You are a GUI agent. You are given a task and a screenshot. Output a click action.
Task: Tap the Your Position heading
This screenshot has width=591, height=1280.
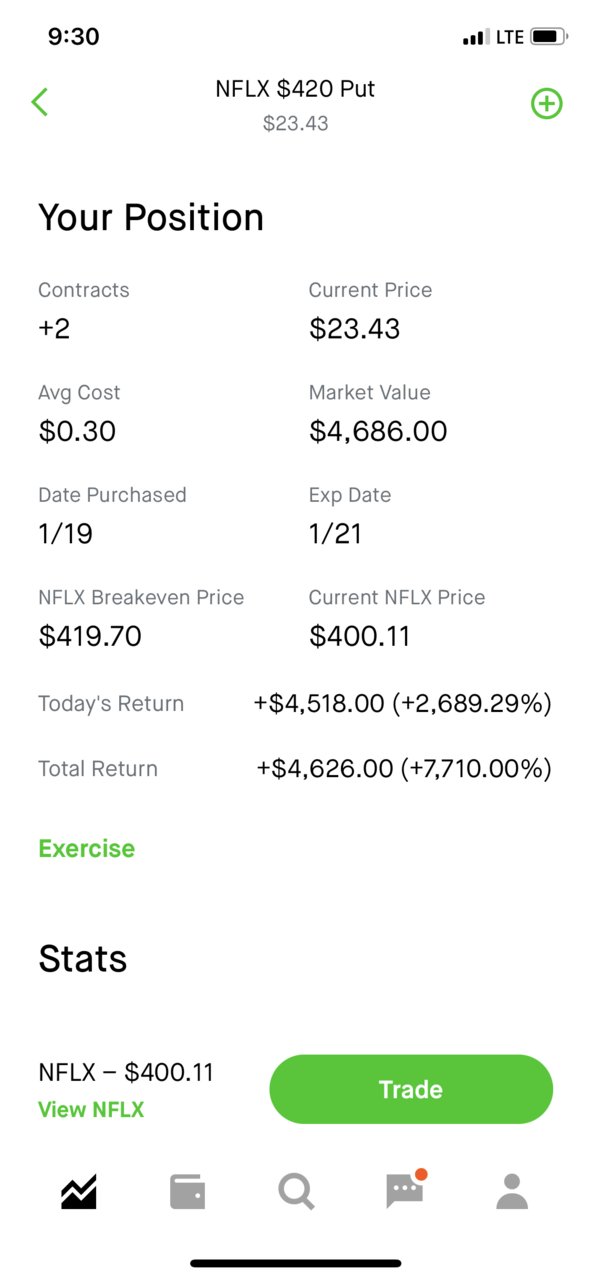(151, 217)
